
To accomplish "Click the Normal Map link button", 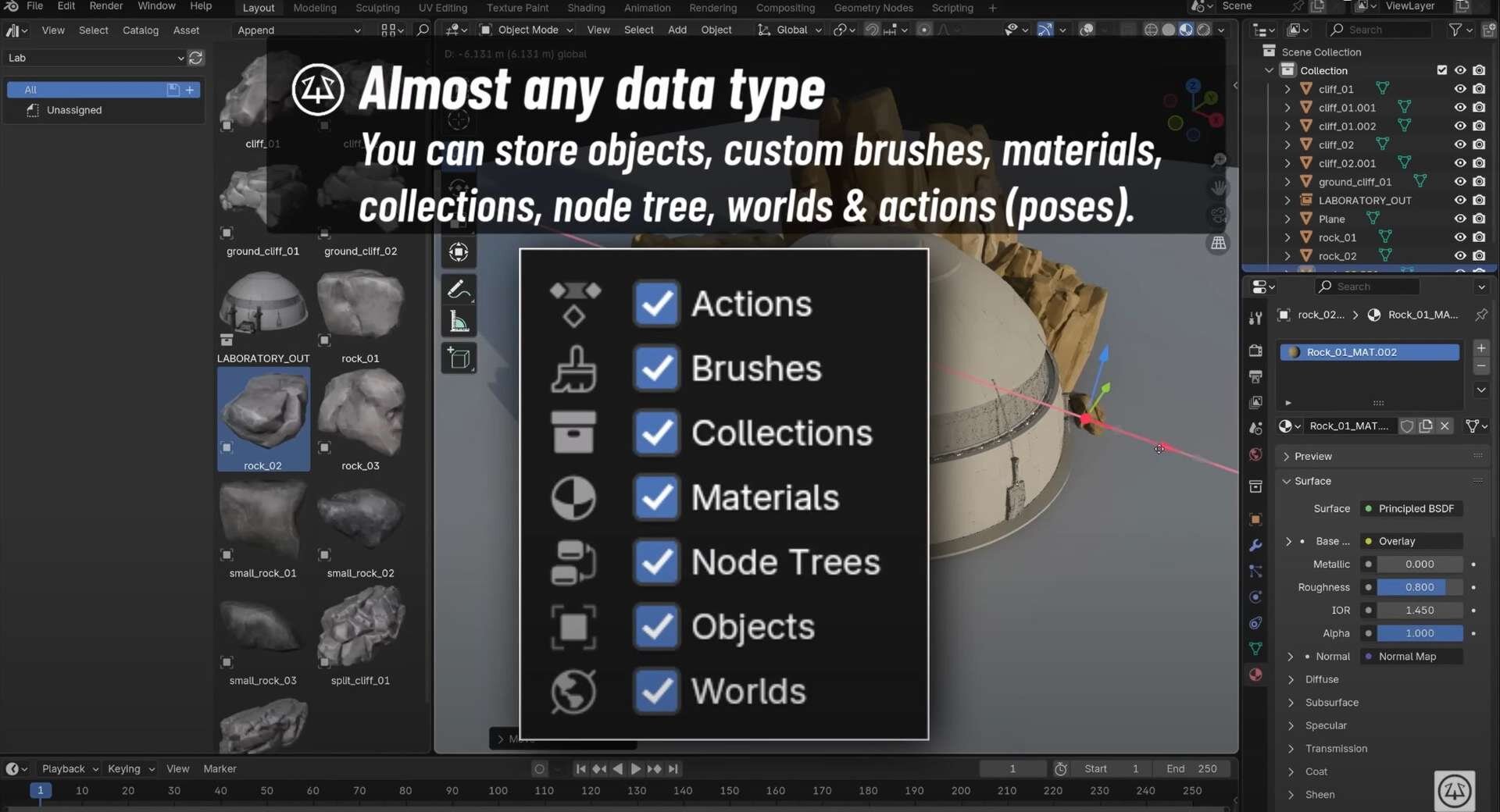I will [x=1412, y=657].
